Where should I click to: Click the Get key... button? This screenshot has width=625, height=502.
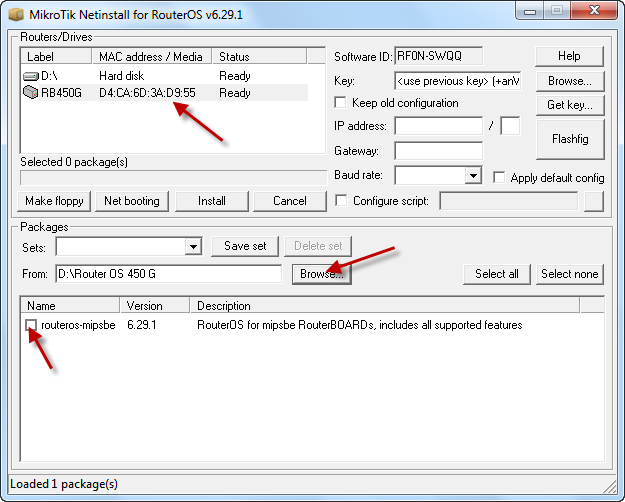click(570, 105)
